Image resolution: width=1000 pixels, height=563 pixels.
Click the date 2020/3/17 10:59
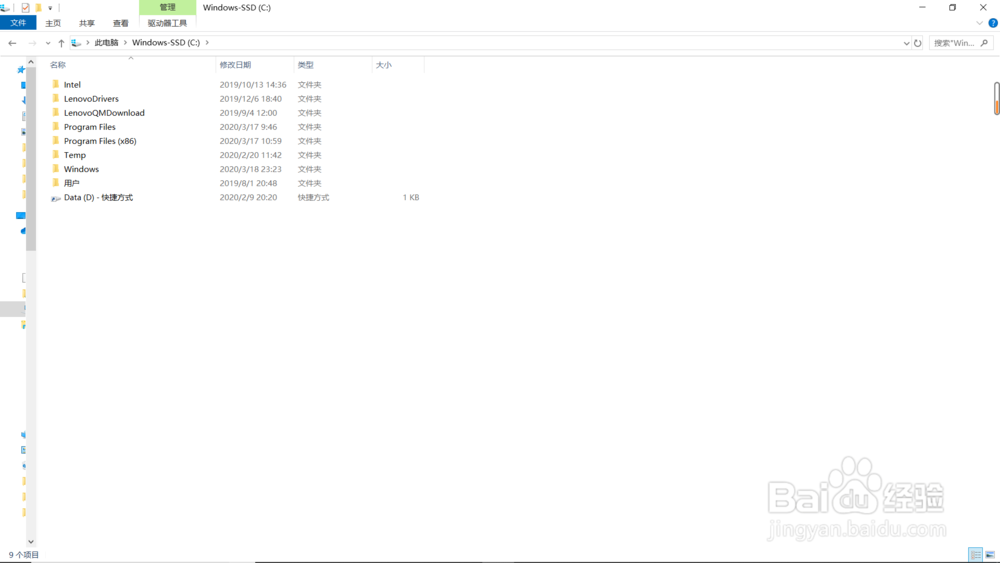tap(250, 141)
